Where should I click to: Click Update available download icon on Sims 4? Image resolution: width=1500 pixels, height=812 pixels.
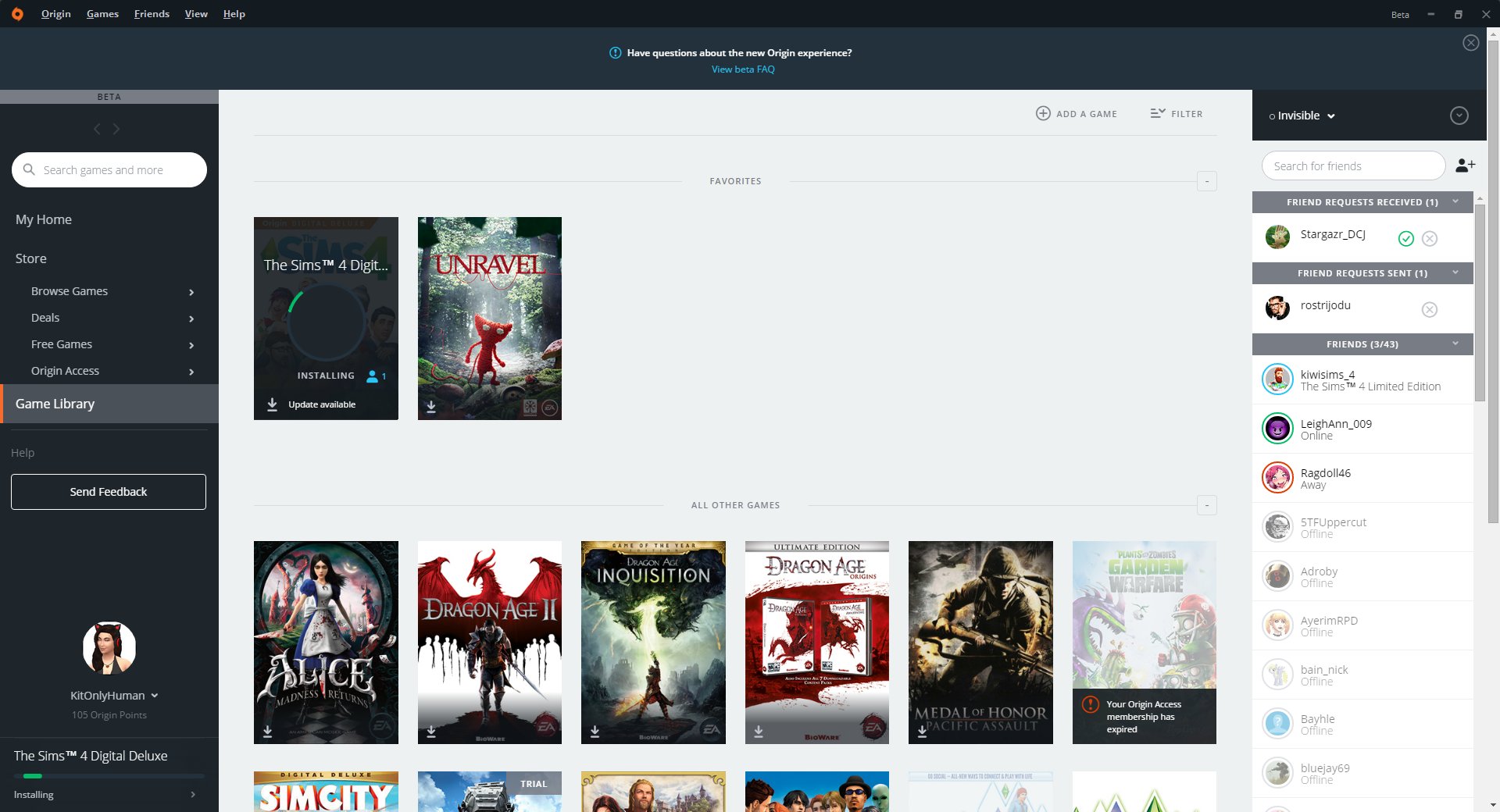(x=272, y=404)
